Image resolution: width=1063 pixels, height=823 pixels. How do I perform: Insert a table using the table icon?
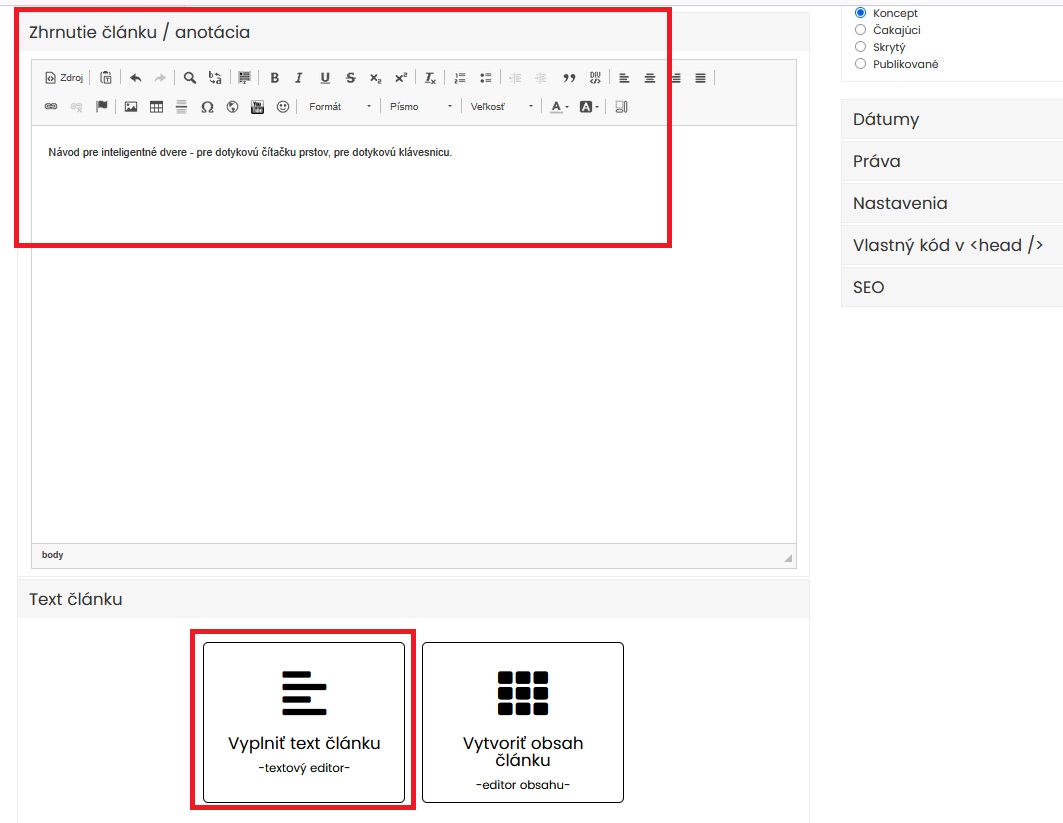[156, 107]
